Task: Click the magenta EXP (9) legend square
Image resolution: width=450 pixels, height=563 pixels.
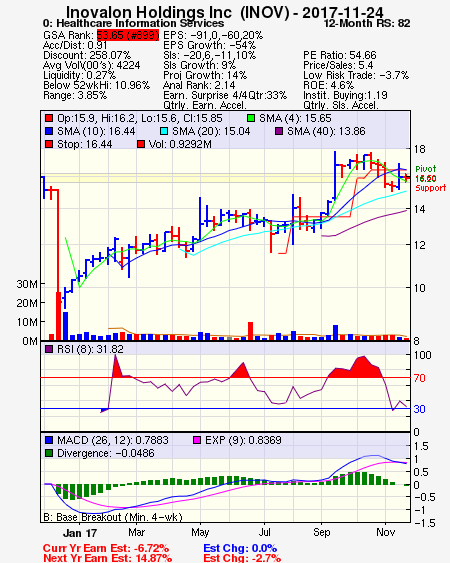Action: tap(197, 440)
